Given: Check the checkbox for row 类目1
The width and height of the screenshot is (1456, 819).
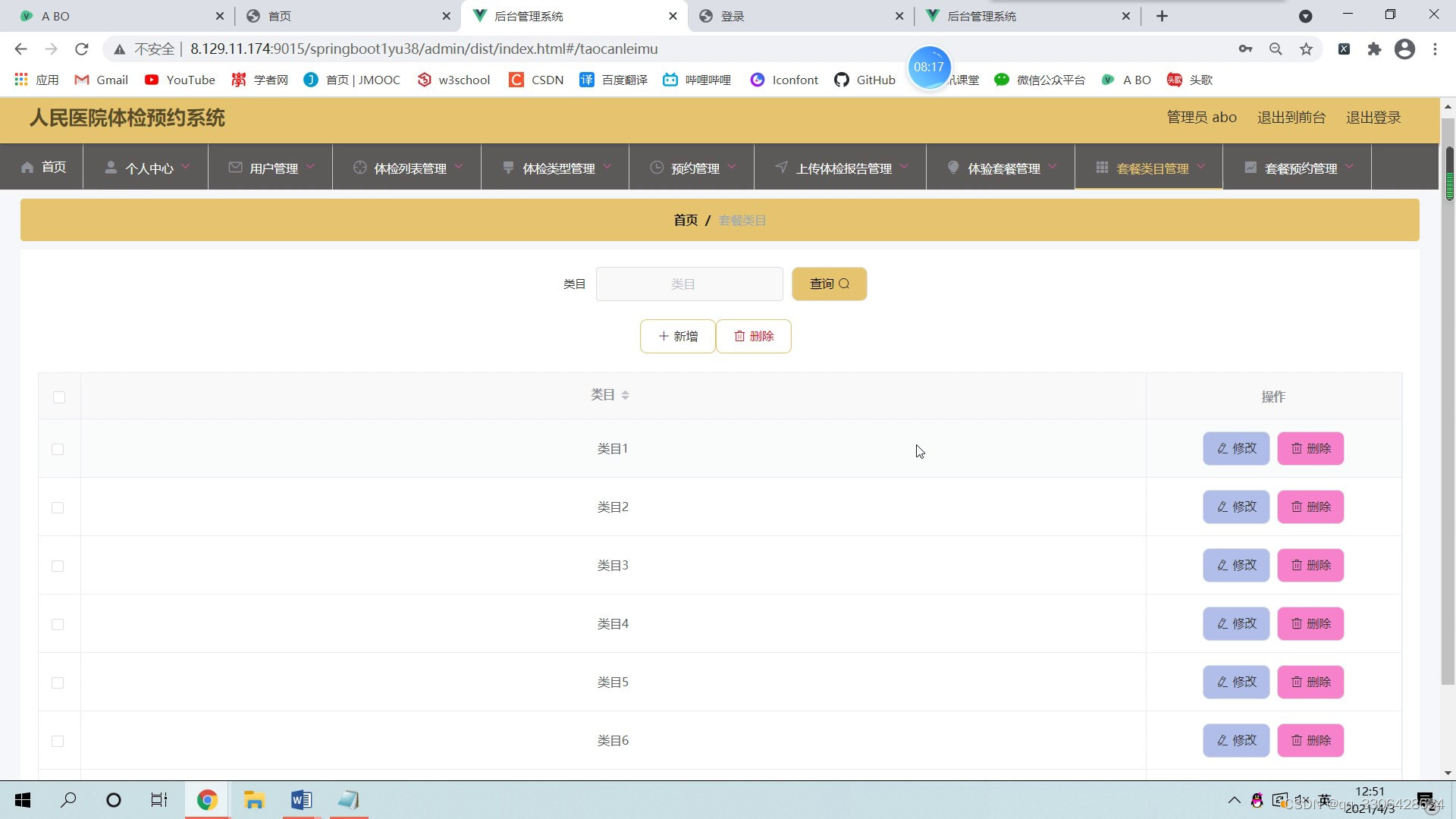Looking at the screenshot, I should 58,449.
